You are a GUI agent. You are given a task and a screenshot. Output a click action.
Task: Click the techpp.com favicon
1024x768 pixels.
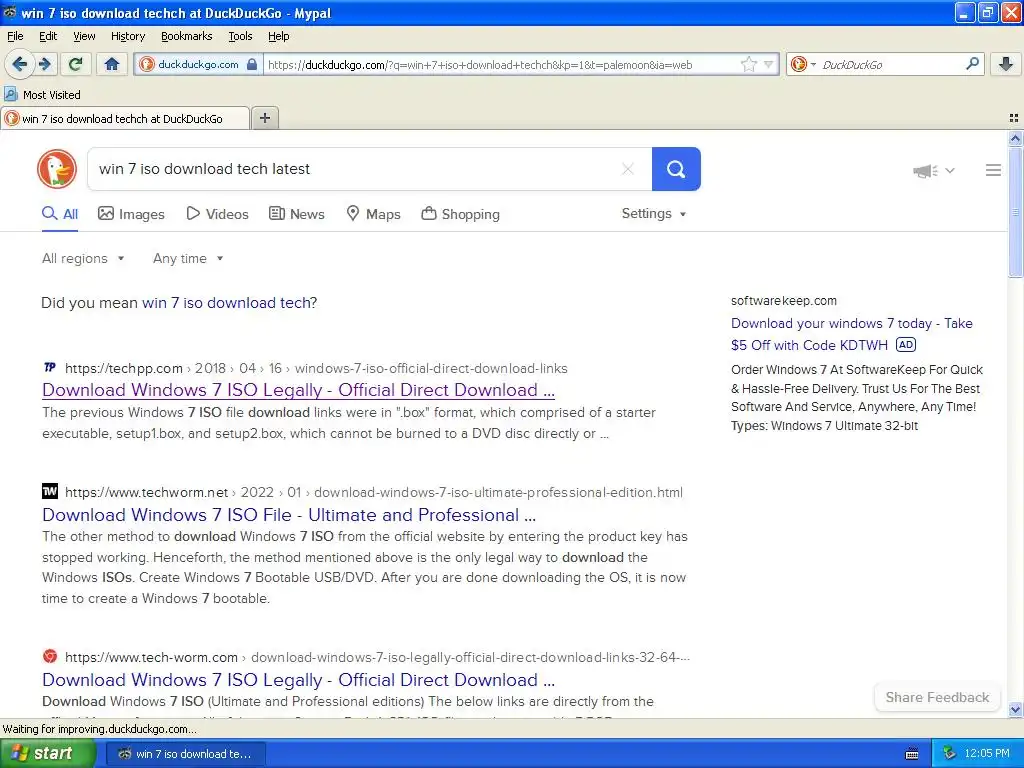click(50, 368)
